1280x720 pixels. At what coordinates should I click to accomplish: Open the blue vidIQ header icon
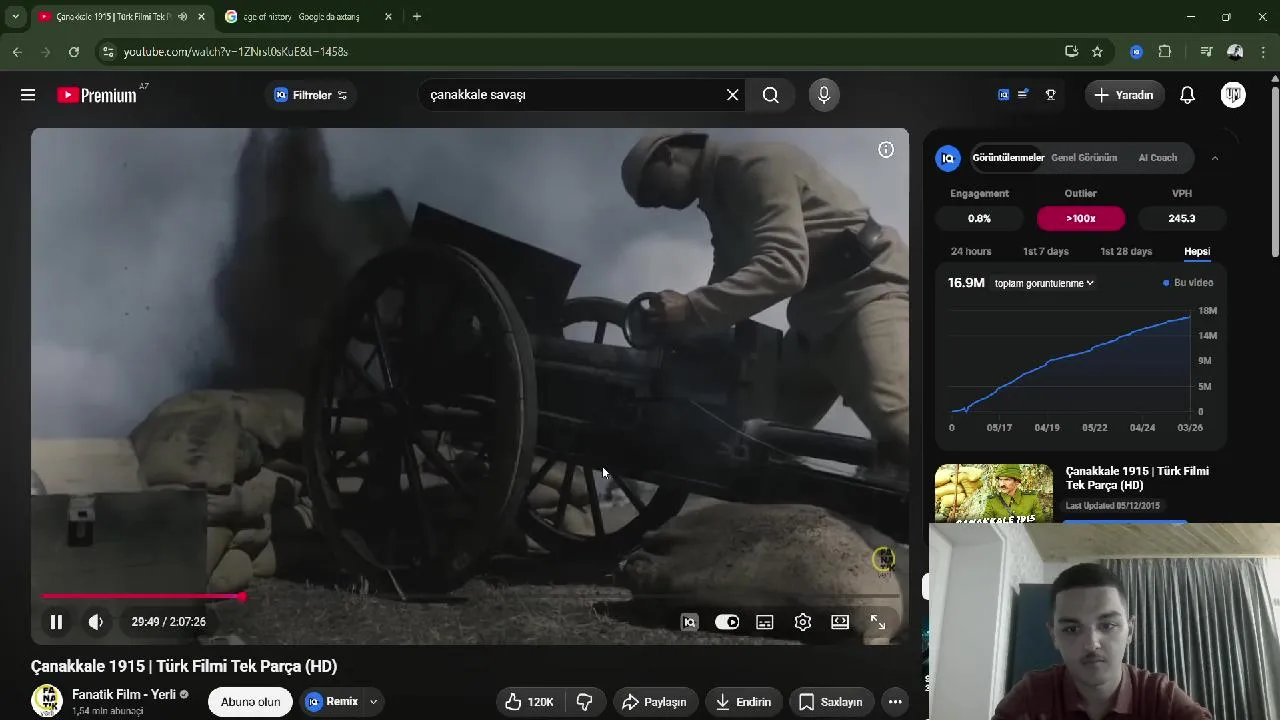[x=1003, y=95]
